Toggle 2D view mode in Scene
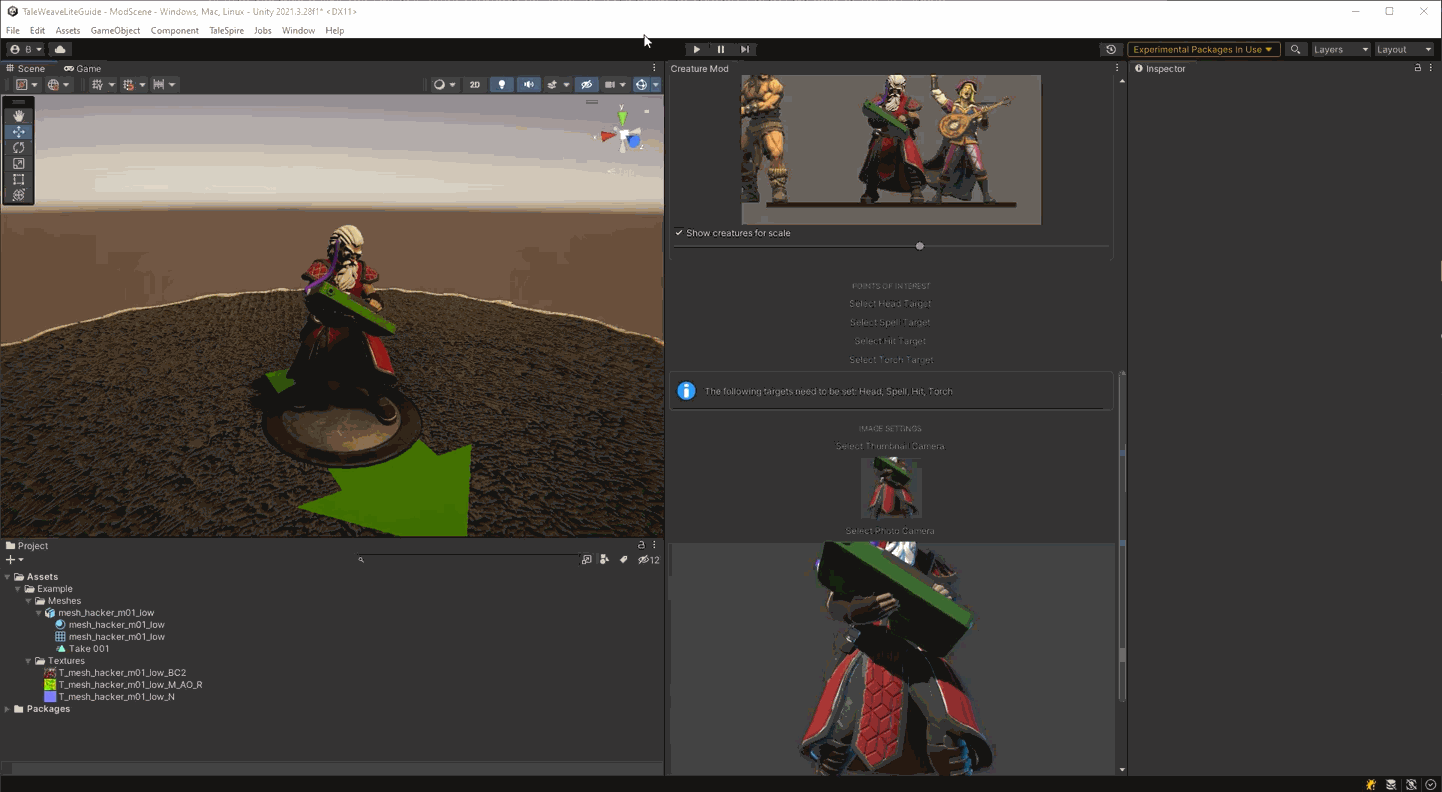The height and width of the screenshot is (792, 1442). (x=475, y=85)
